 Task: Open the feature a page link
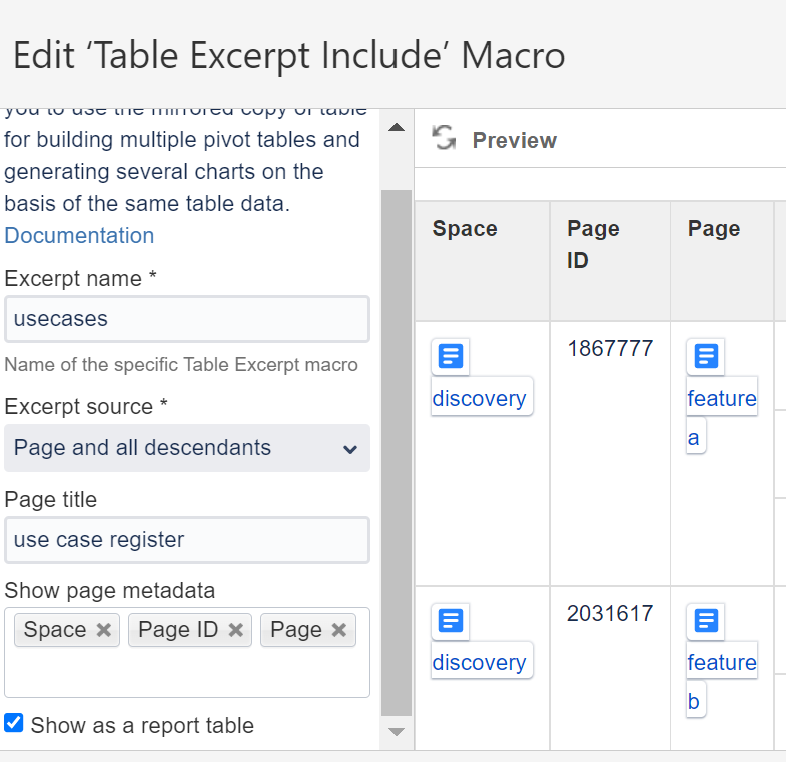tap(721, 399)
